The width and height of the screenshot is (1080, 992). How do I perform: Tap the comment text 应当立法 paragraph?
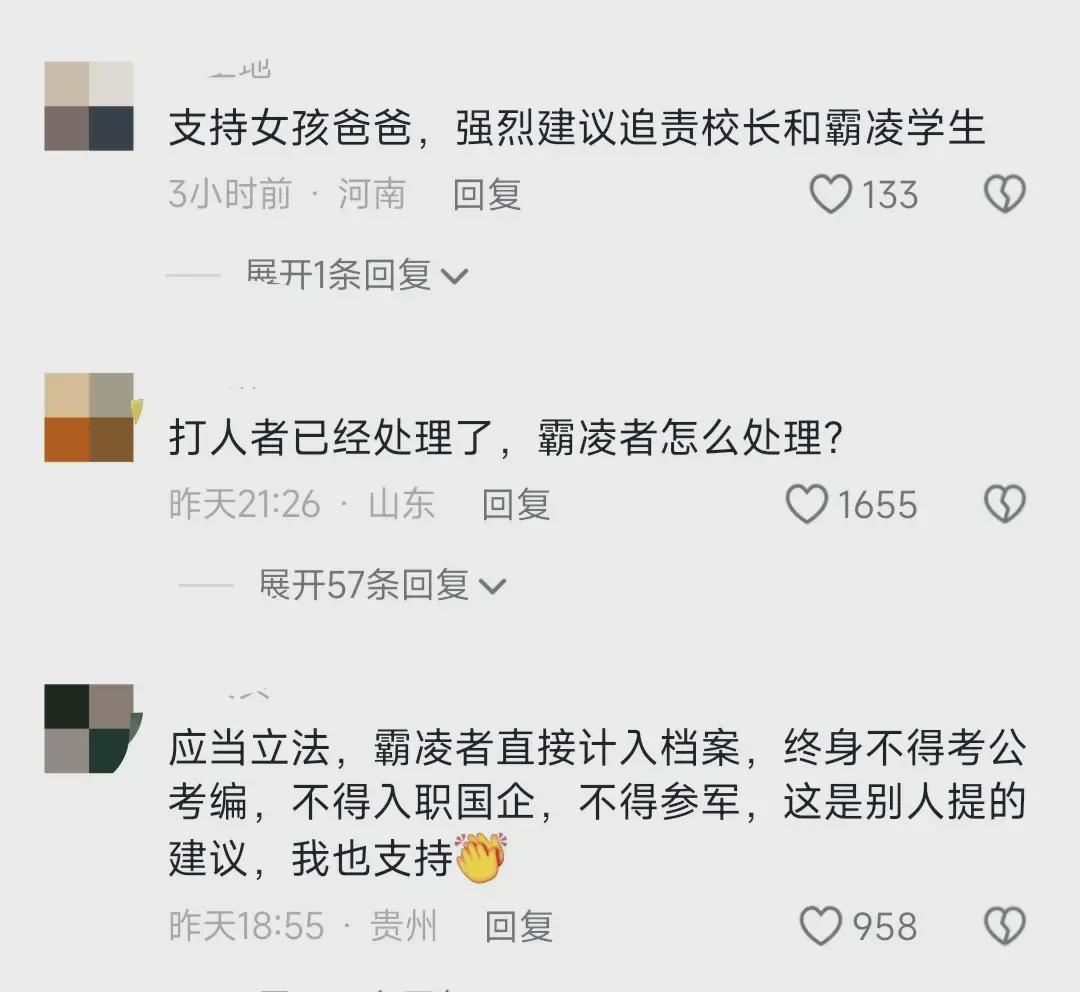tap(597, 803)
